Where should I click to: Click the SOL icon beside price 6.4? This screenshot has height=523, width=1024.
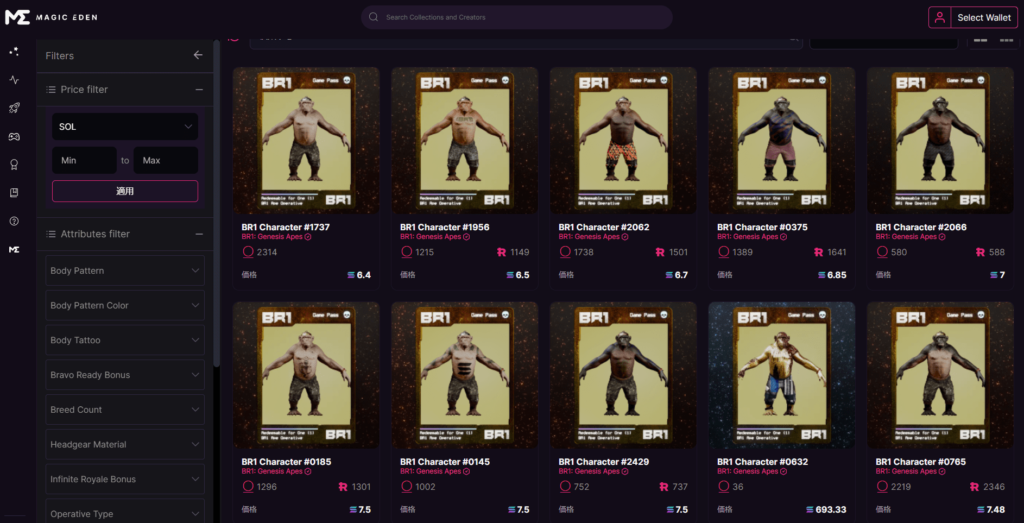(x=351, y=275)
